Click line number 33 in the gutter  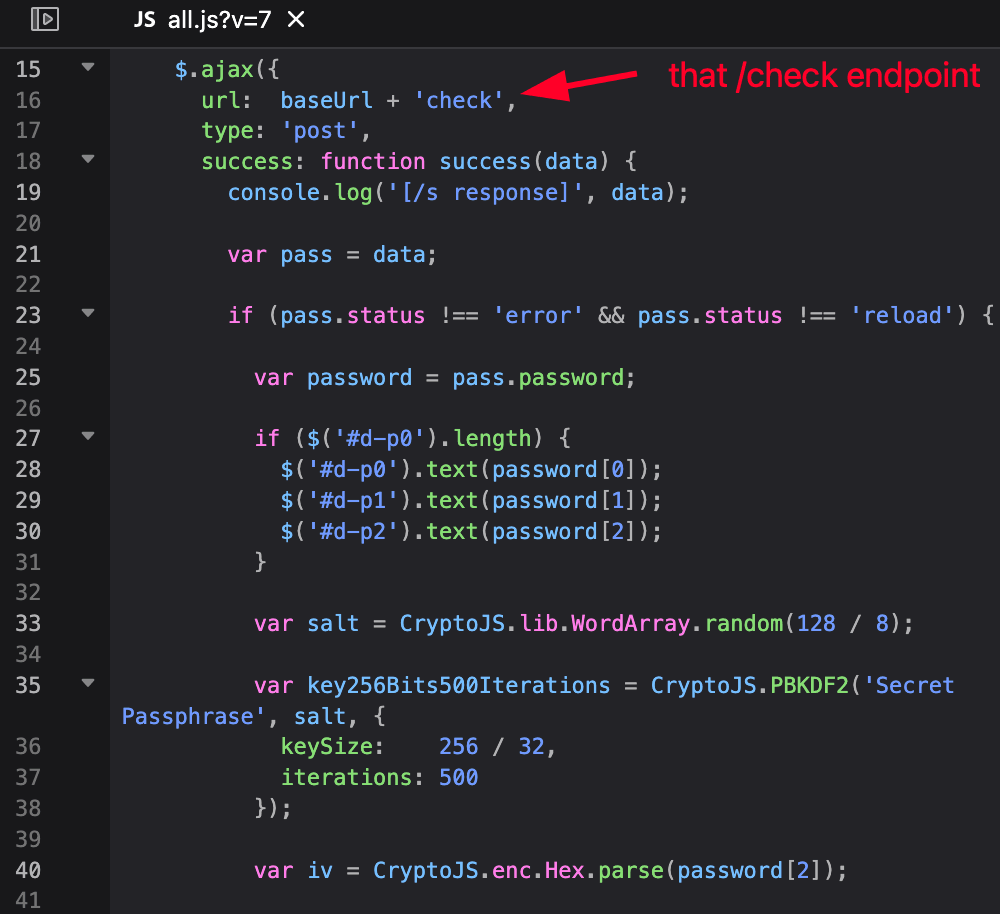pyautogui.click(x=29, y=623)
